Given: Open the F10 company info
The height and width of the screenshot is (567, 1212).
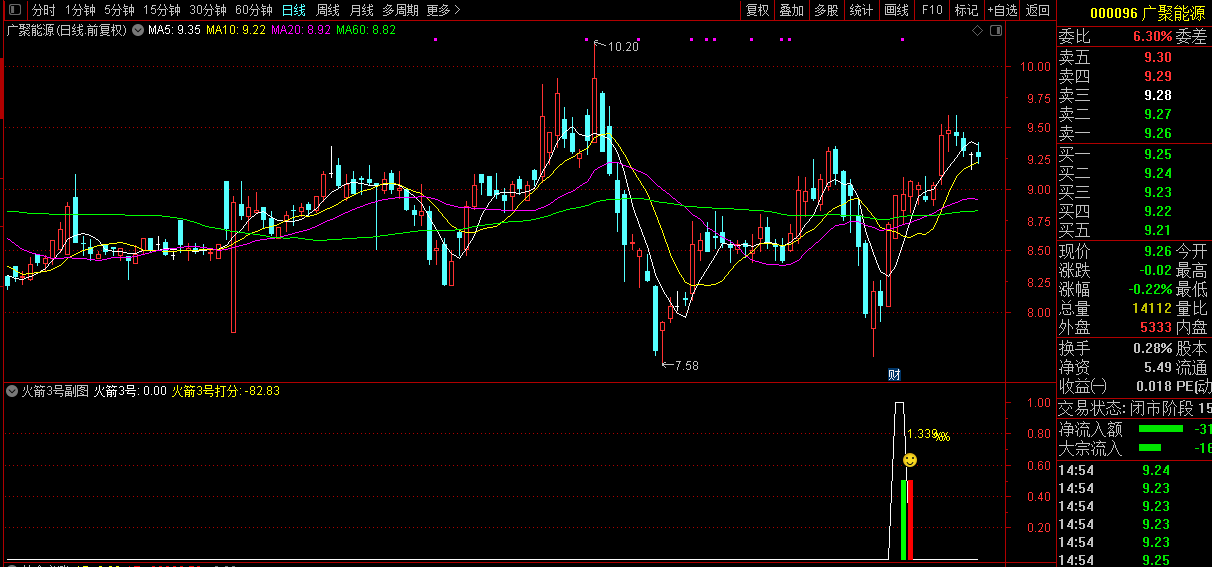Looking at the screenshot, I should pos(932,10).
